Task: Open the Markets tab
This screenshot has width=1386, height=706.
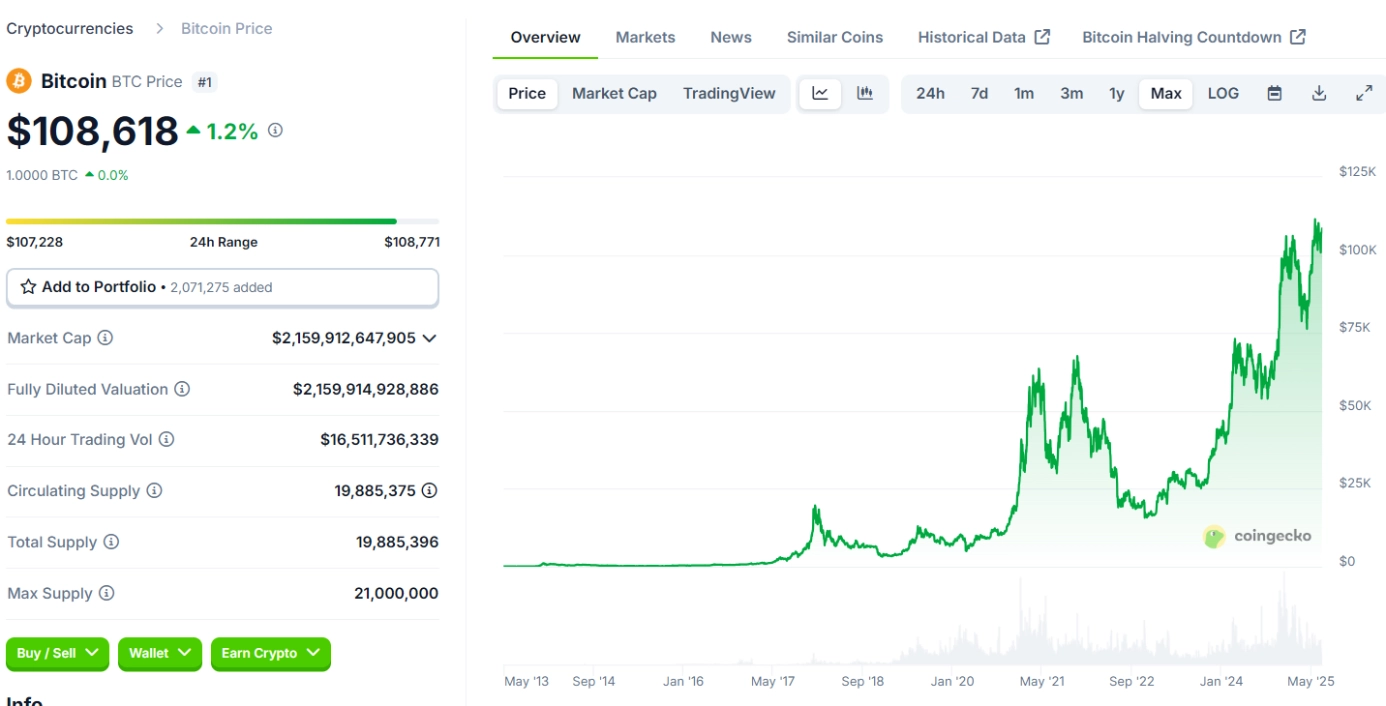Action: [645, 37]
